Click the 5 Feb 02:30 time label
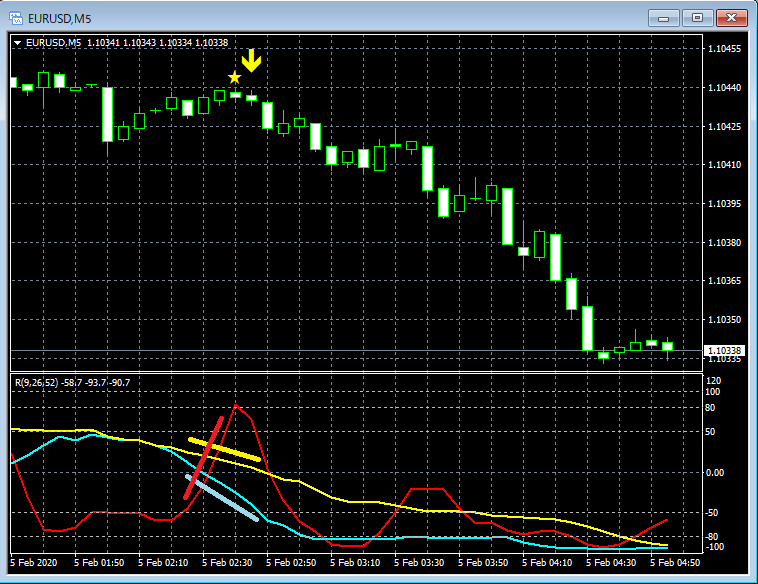758x584 pixels. [227, 563]
